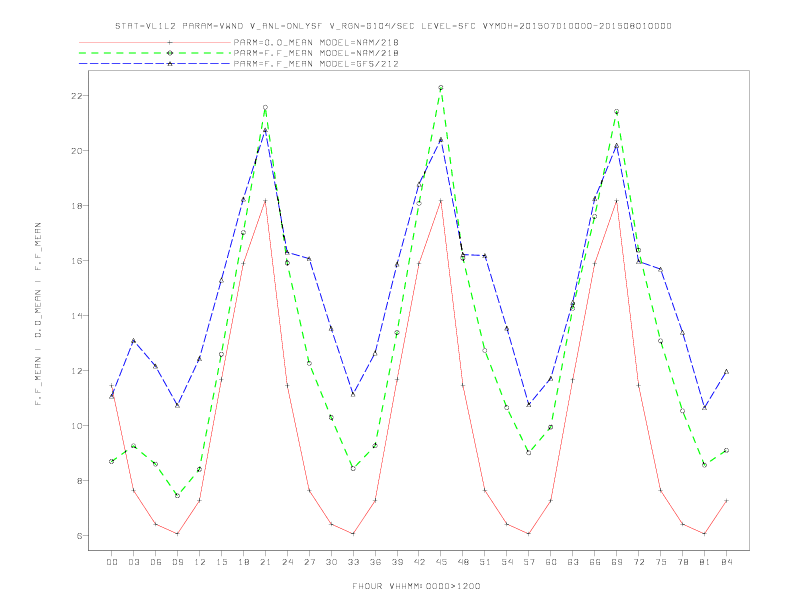This screenshot has height=612, width=792.
Task: Click x-axis forecast hour label 06
Action: [156, 562]
